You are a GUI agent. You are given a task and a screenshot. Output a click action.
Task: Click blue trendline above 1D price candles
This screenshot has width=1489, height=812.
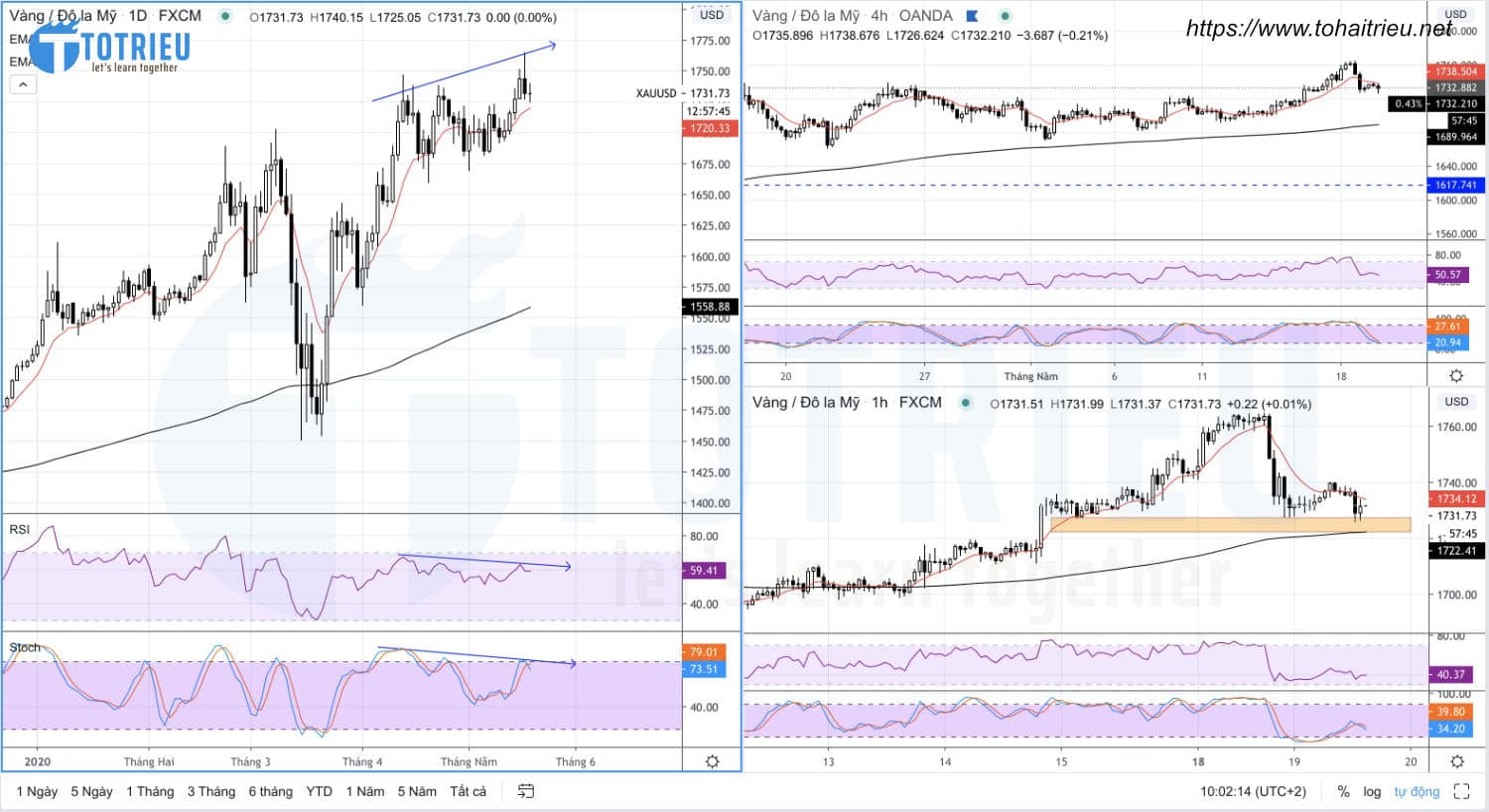click(464, 72)
